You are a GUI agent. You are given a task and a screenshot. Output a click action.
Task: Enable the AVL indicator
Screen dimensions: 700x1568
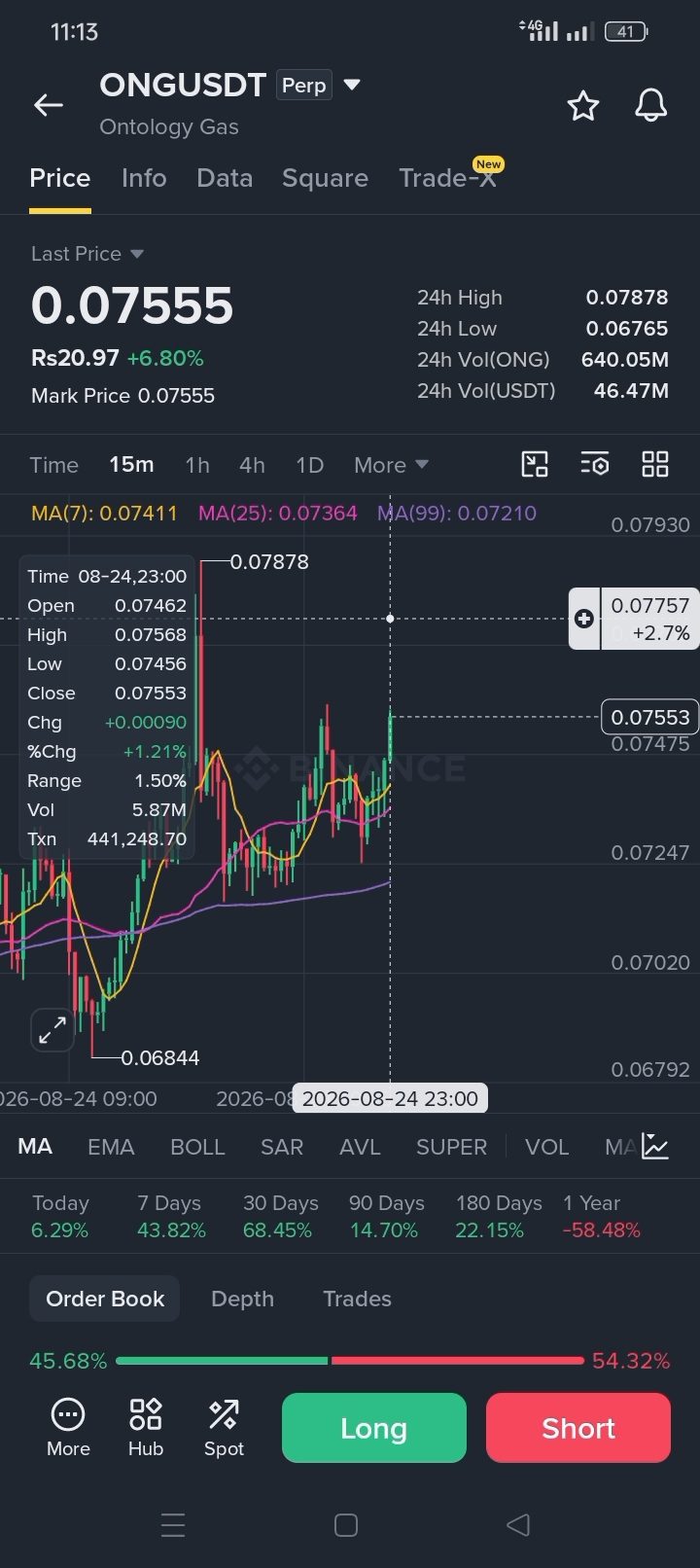(x=360, y=1147)
